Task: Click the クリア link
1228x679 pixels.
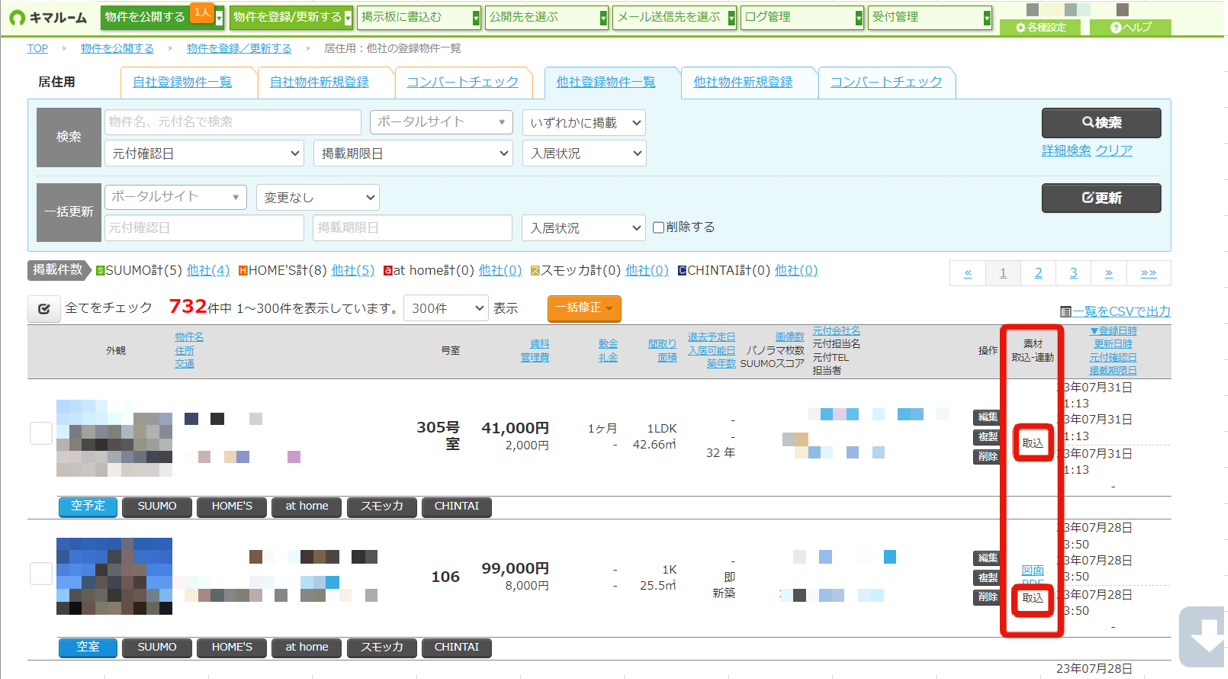Action: pyautogui.click(x=1114, y=150)
